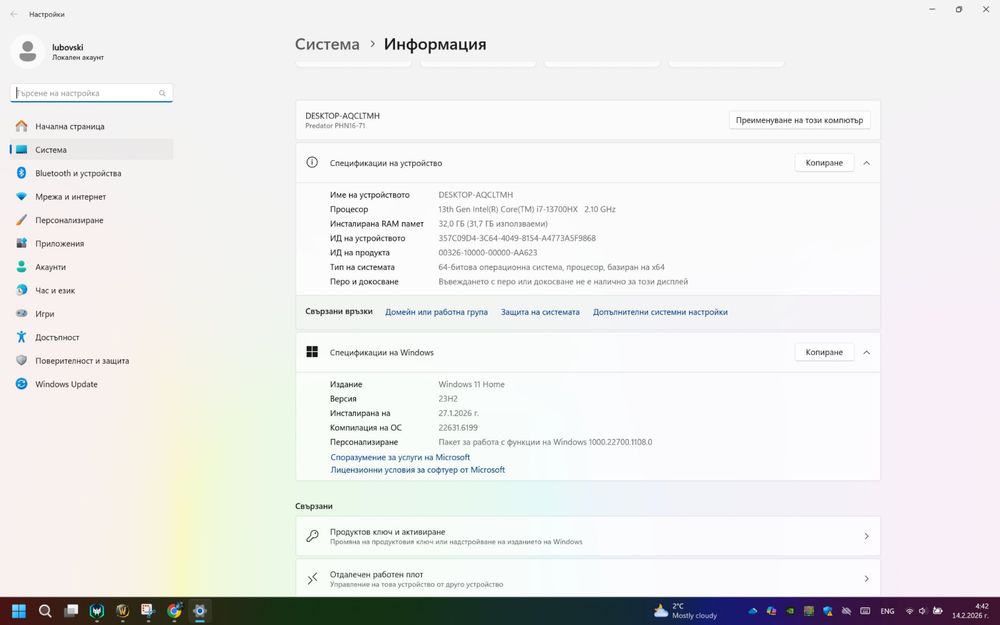Select OS build value 22631.6199

tap(458, 427)
